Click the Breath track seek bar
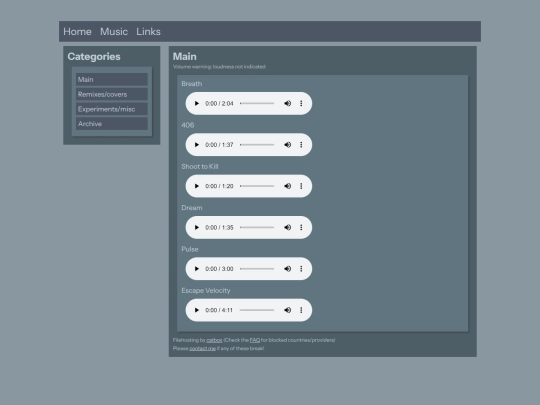The image size is (540, 405). pos(257,103)
